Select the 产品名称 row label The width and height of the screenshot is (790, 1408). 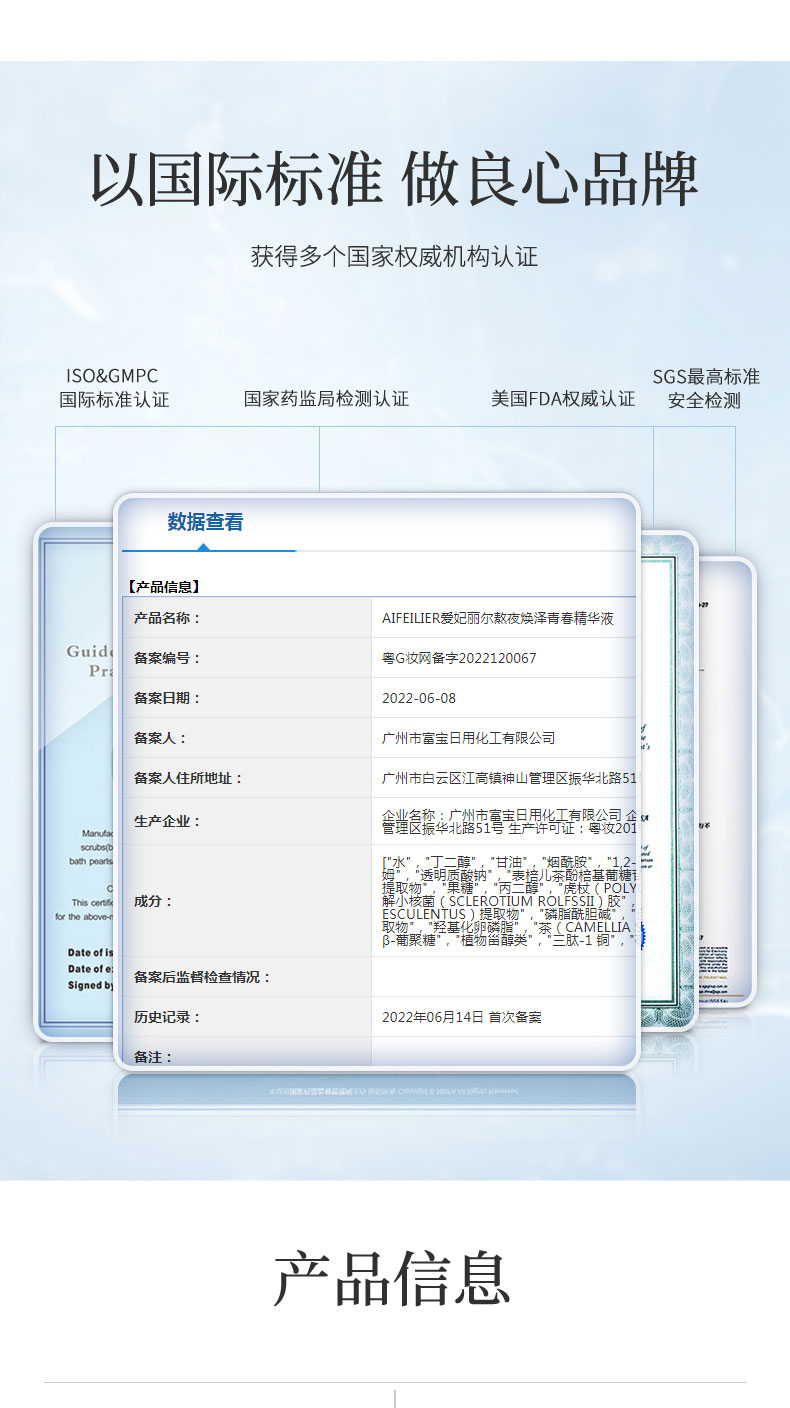pyautogui.click(x=168, y=618)
